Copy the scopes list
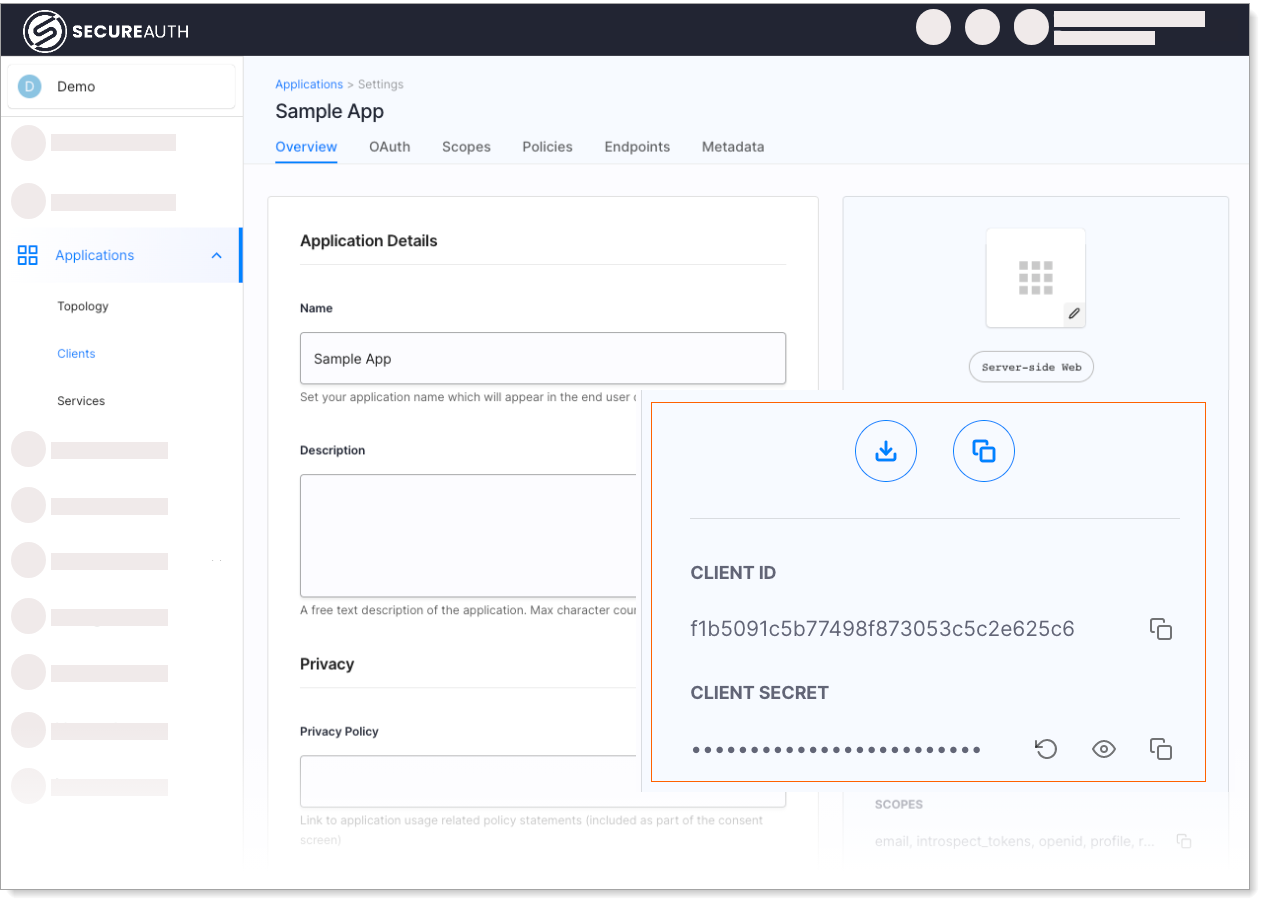This screenshot has height=905, width=1264. click(1183, 841)
